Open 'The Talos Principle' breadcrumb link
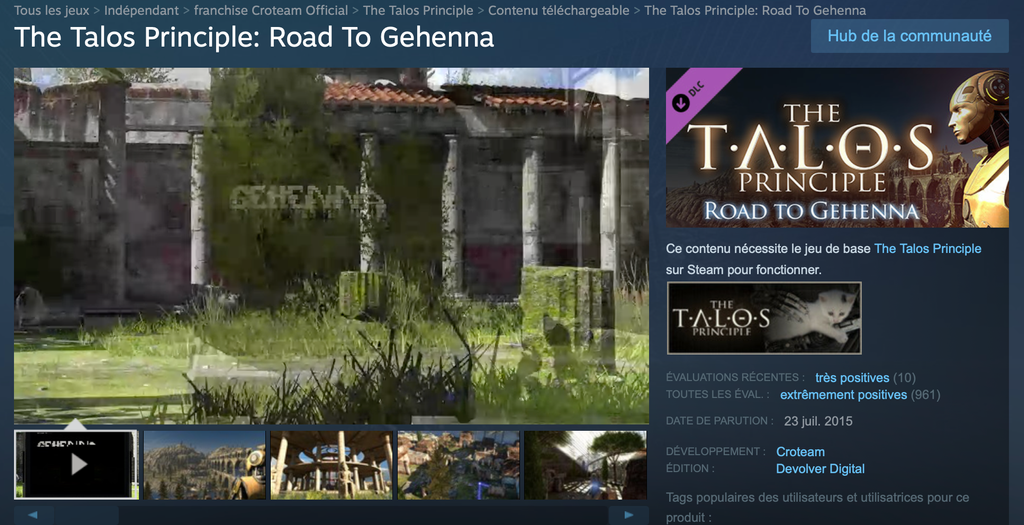 [x=418, y=10]
